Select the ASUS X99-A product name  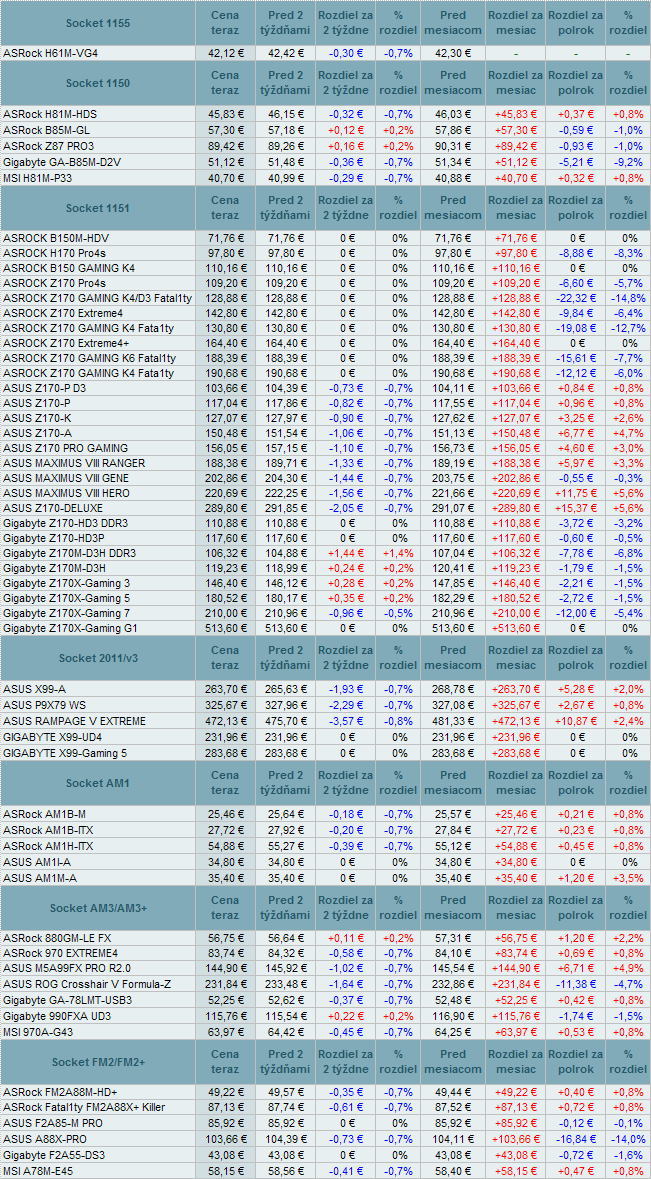pyautogui.click(x=34, y=689)
